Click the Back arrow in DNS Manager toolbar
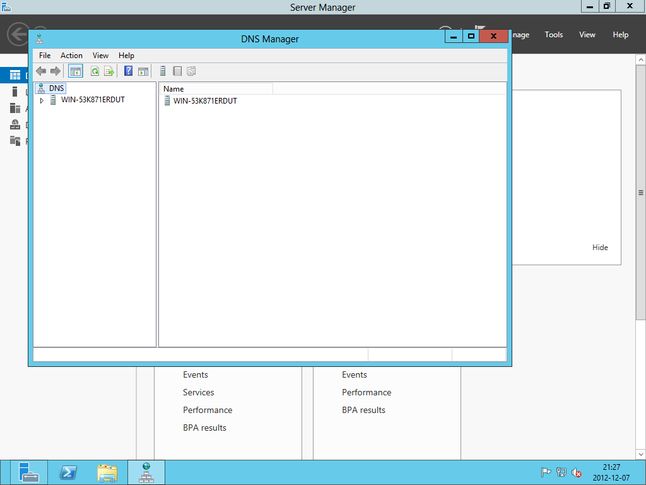Image resolution: width=646 pixels, height=485 pixels. pos(41,71)
